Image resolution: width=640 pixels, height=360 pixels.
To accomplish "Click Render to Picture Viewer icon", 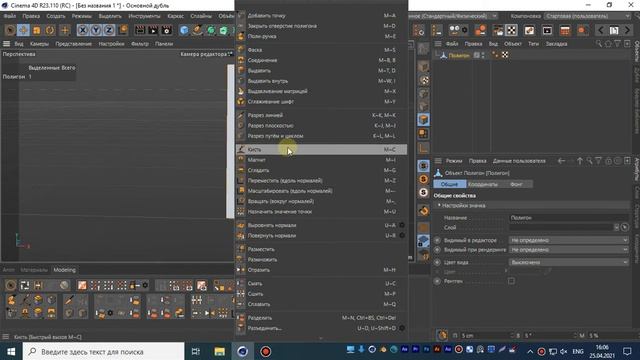I will 153,30.
